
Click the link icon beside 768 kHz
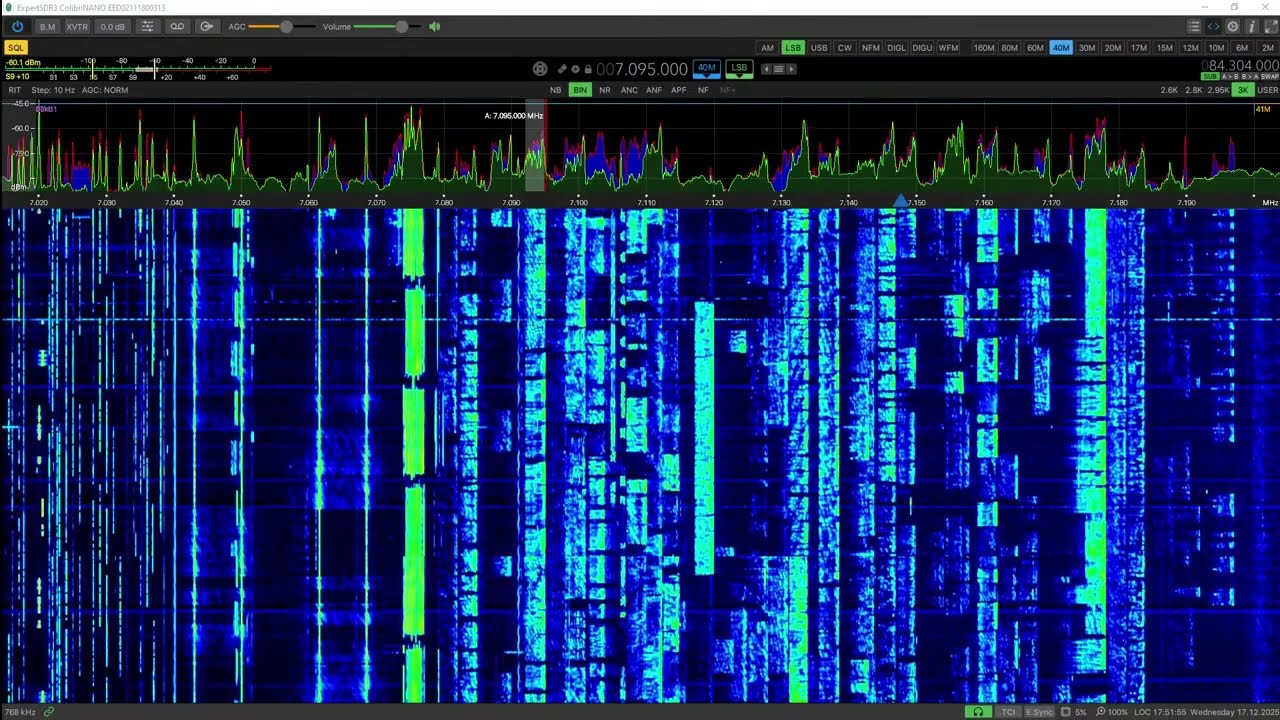click(48, 712)
